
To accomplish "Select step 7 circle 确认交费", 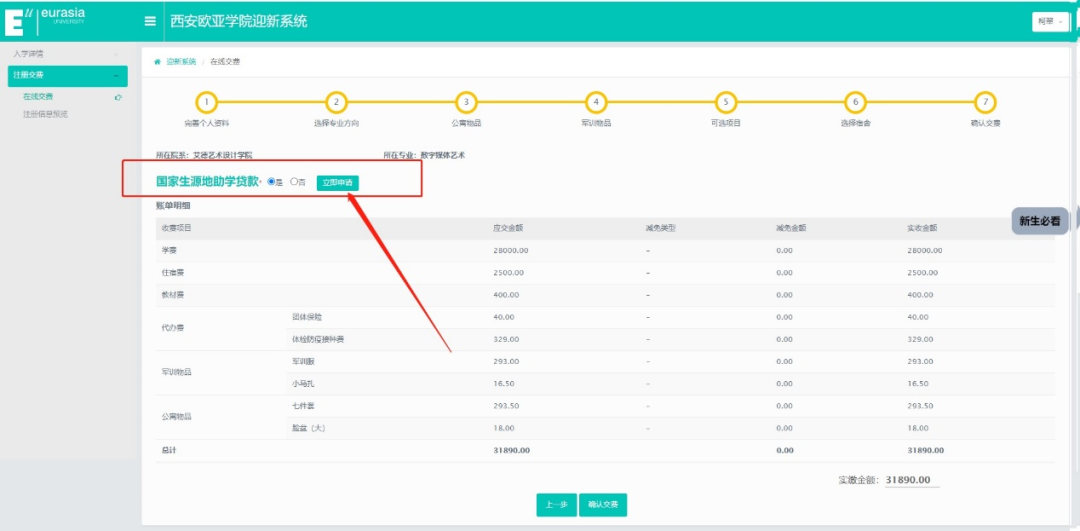I will point(985,102).
